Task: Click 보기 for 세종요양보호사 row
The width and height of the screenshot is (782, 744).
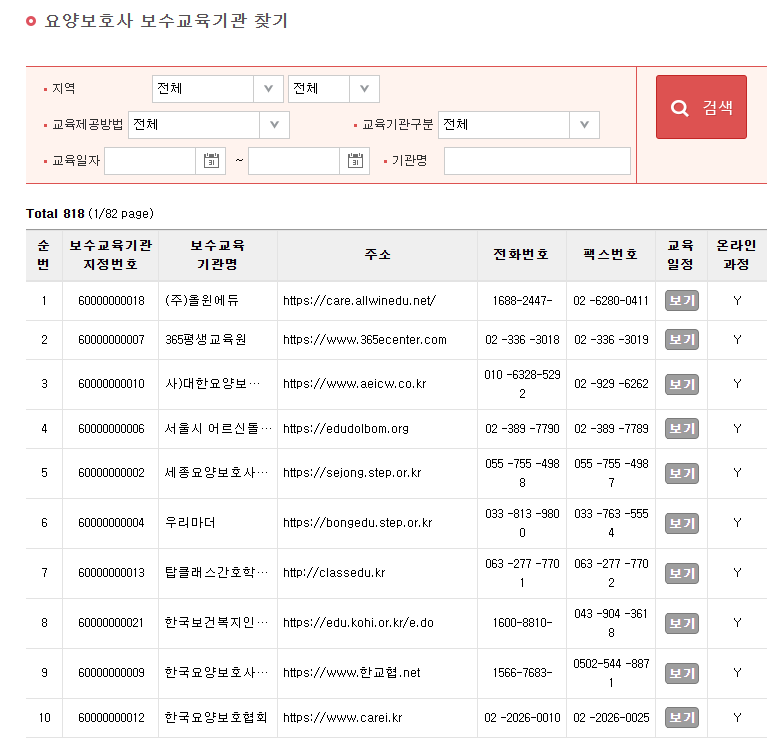Action: tap(682, 473)
